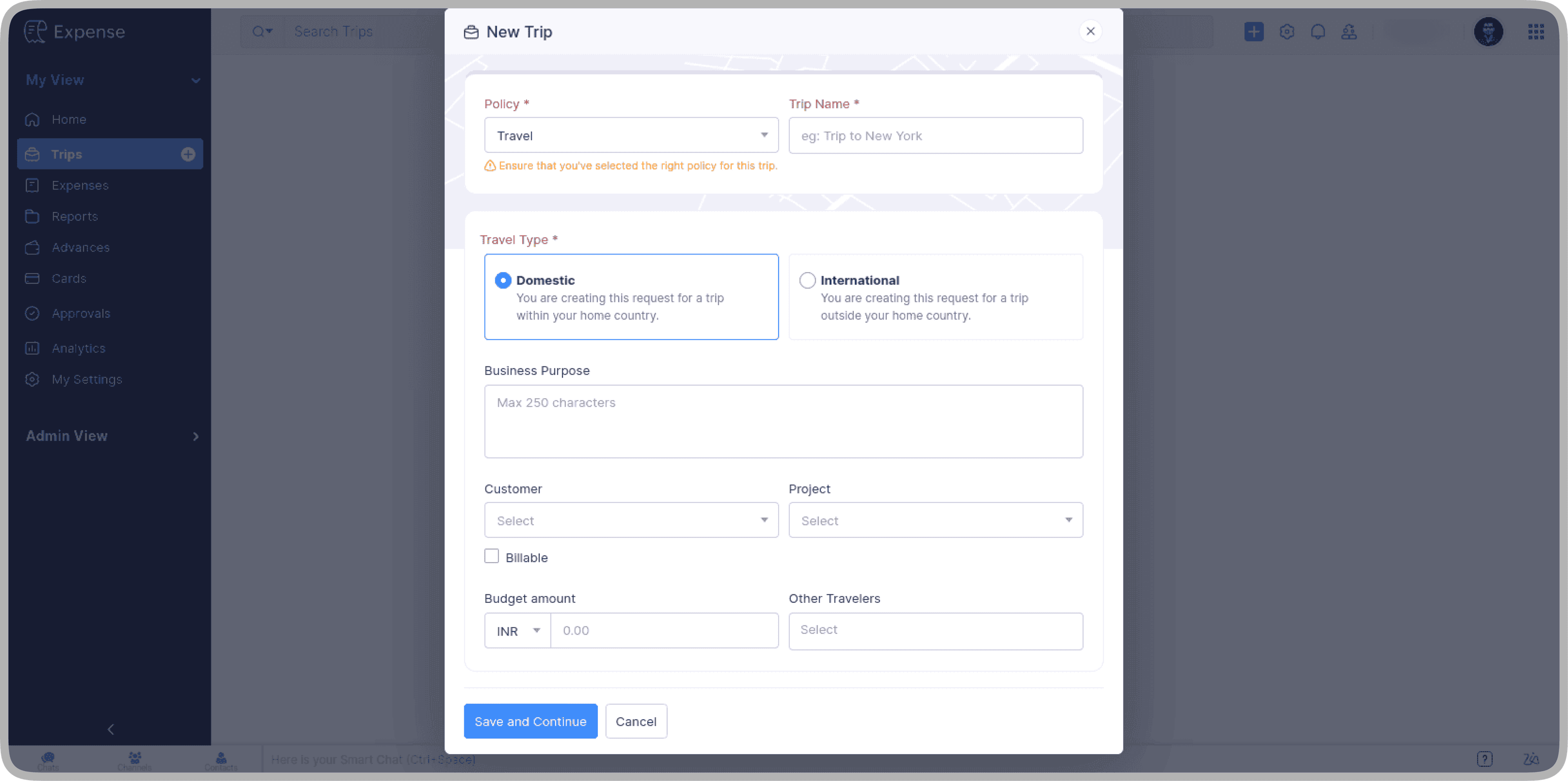Image resolution: width=1568 pixels, height=781 pixels.
Task: Go to Home in the sidebar
Action: click(109, 119)
